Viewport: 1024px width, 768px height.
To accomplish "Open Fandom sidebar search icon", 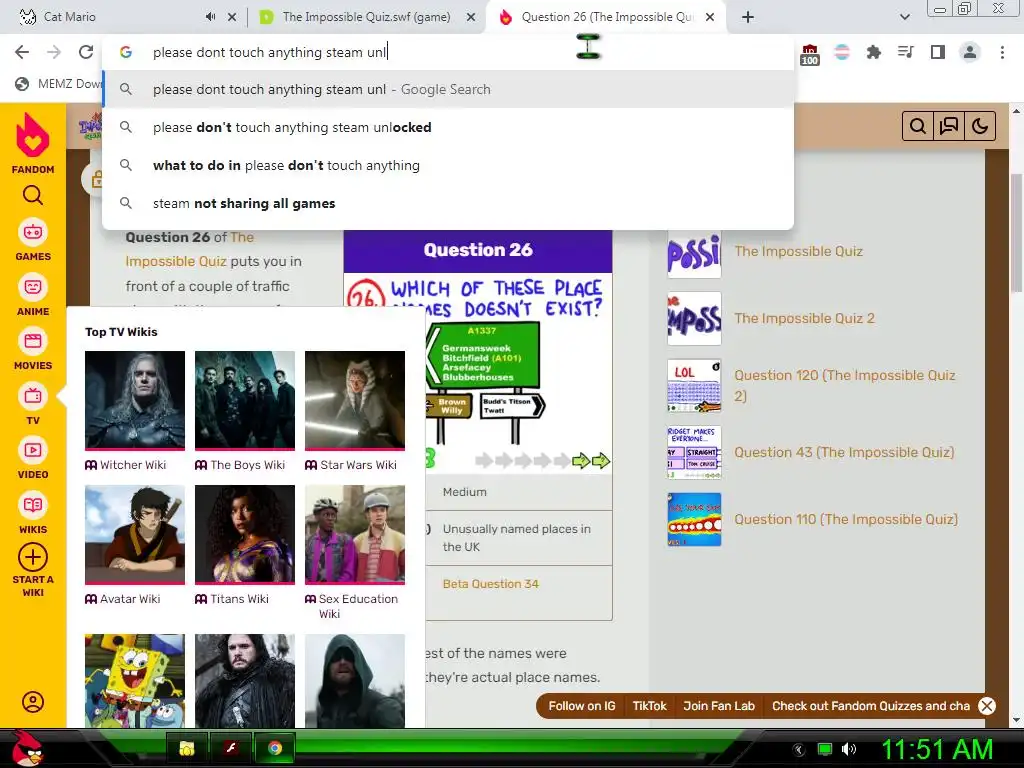I will click(33, 195).
